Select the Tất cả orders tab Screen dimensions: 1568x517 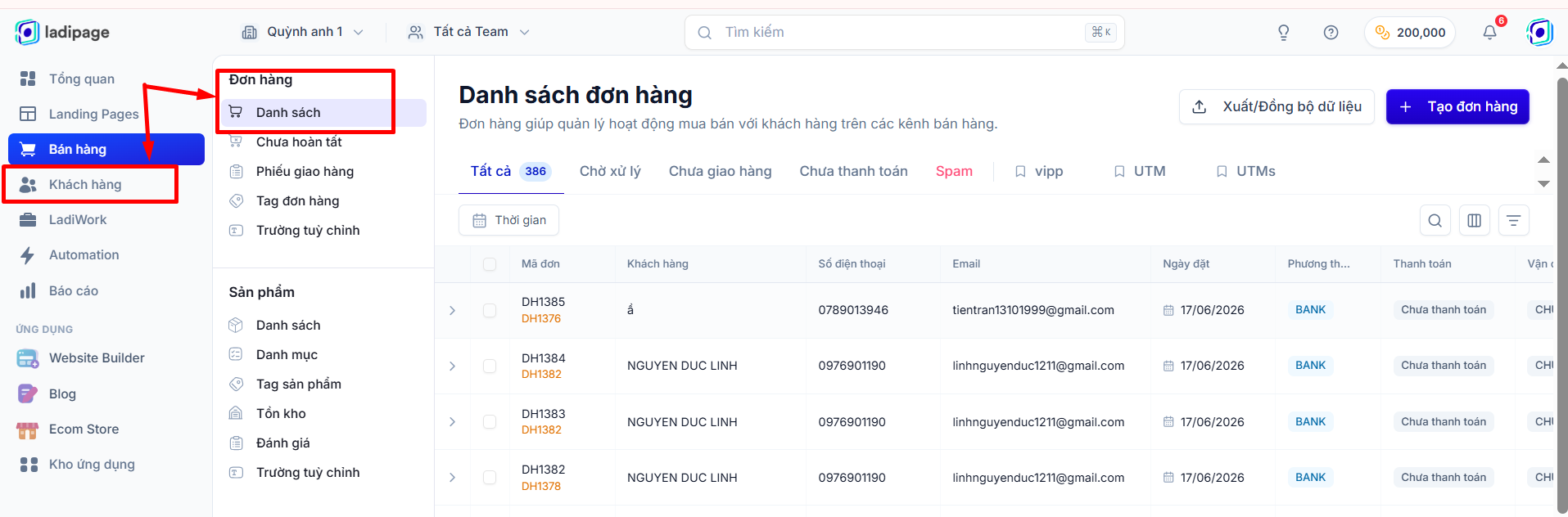click(x=511, y=171)
